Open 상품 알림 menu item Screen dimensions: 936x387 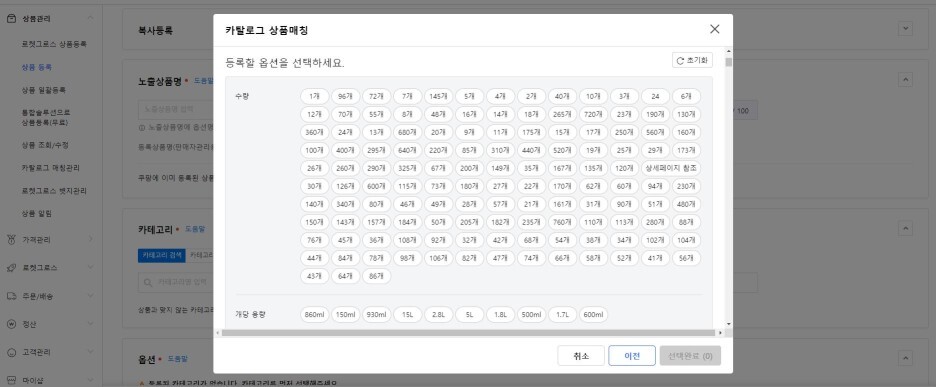click(36, 214)
